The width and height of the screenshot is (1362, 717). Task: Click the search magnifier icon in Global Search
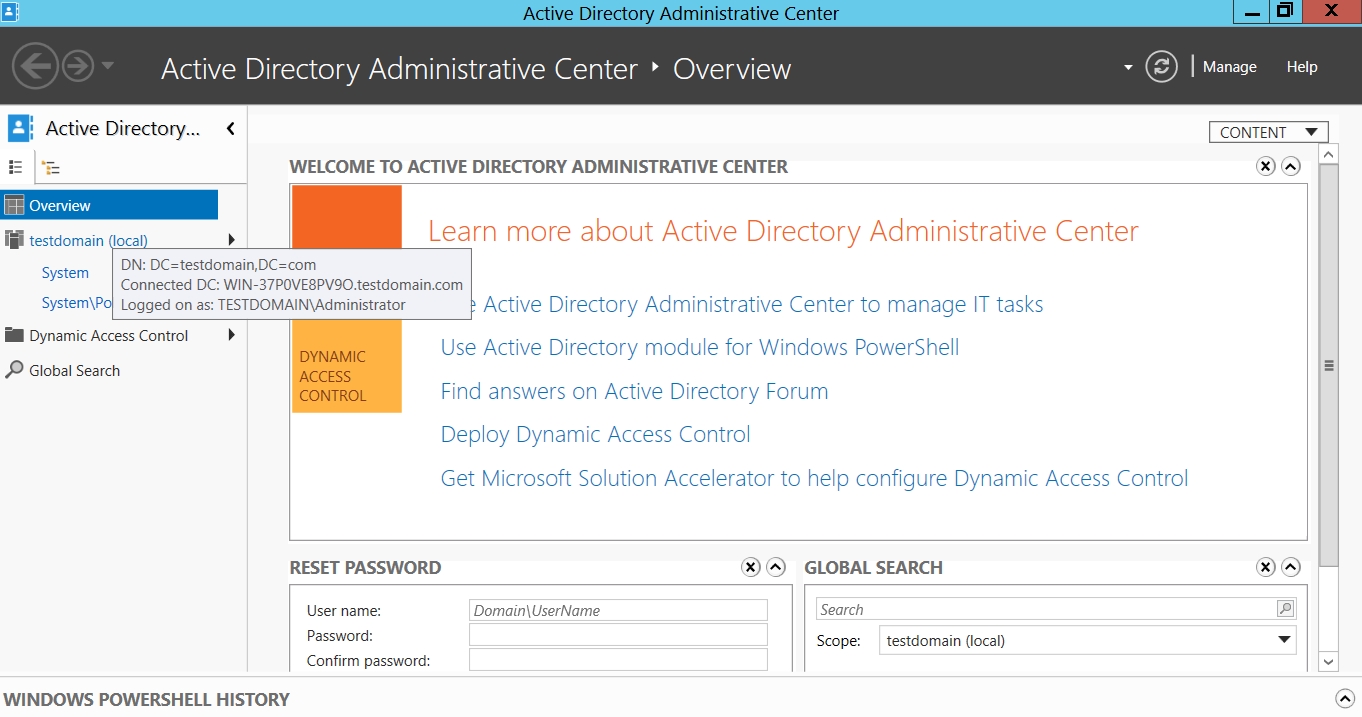(1285, 609)
